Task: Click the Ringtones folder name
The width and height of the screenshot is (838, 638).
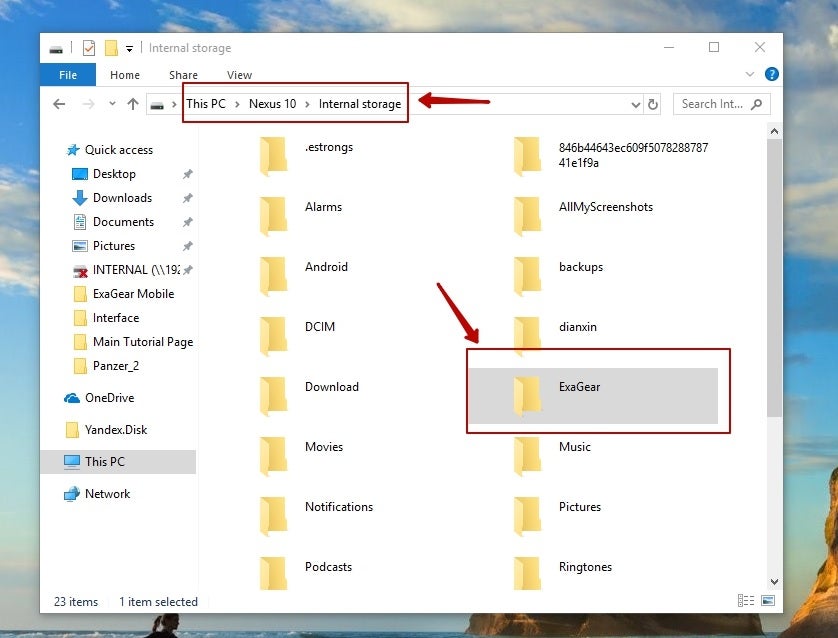Action: click(585, 566)
